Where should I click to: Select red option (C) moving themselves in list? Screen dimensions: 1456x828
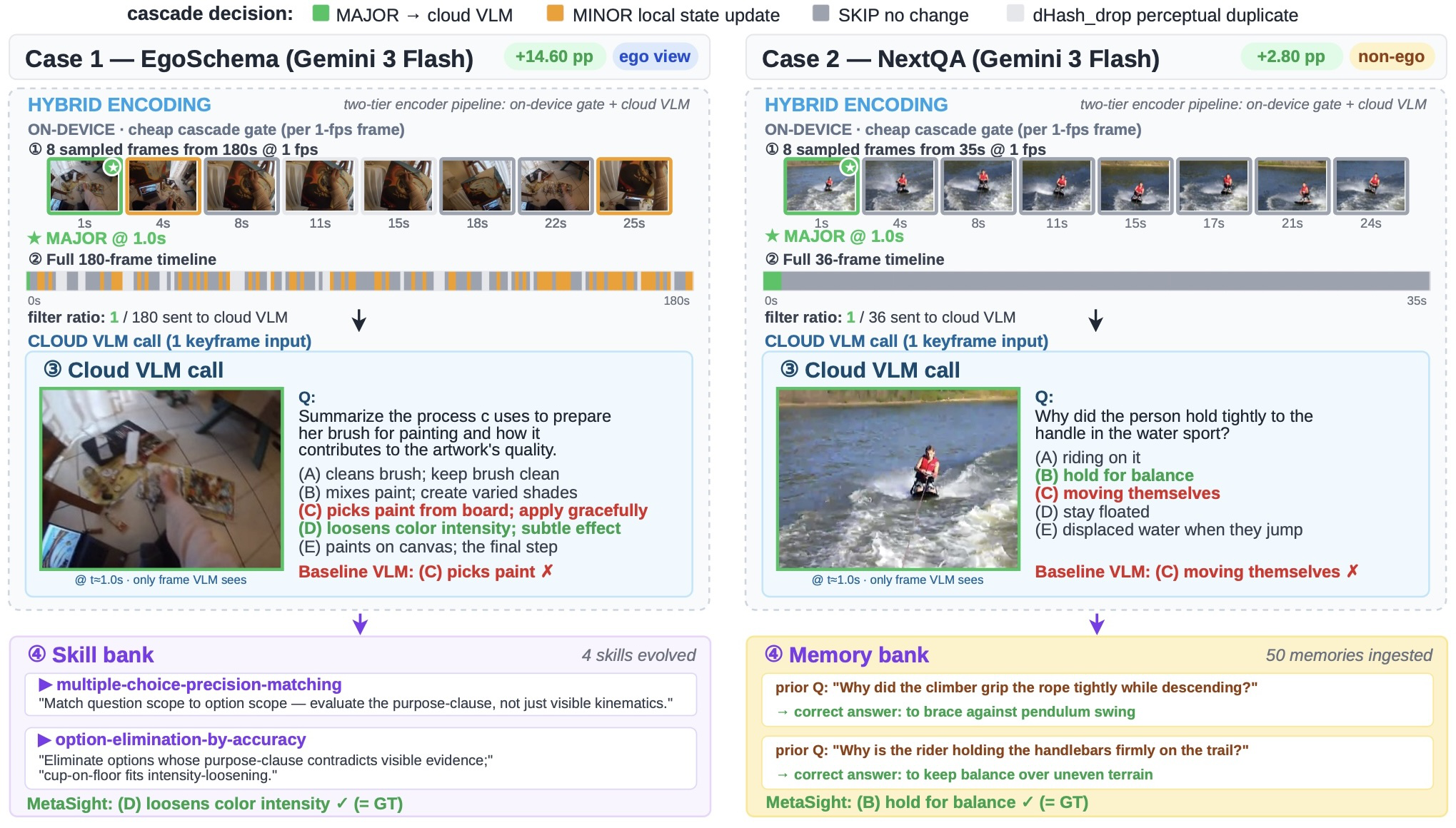(1128, 493)
